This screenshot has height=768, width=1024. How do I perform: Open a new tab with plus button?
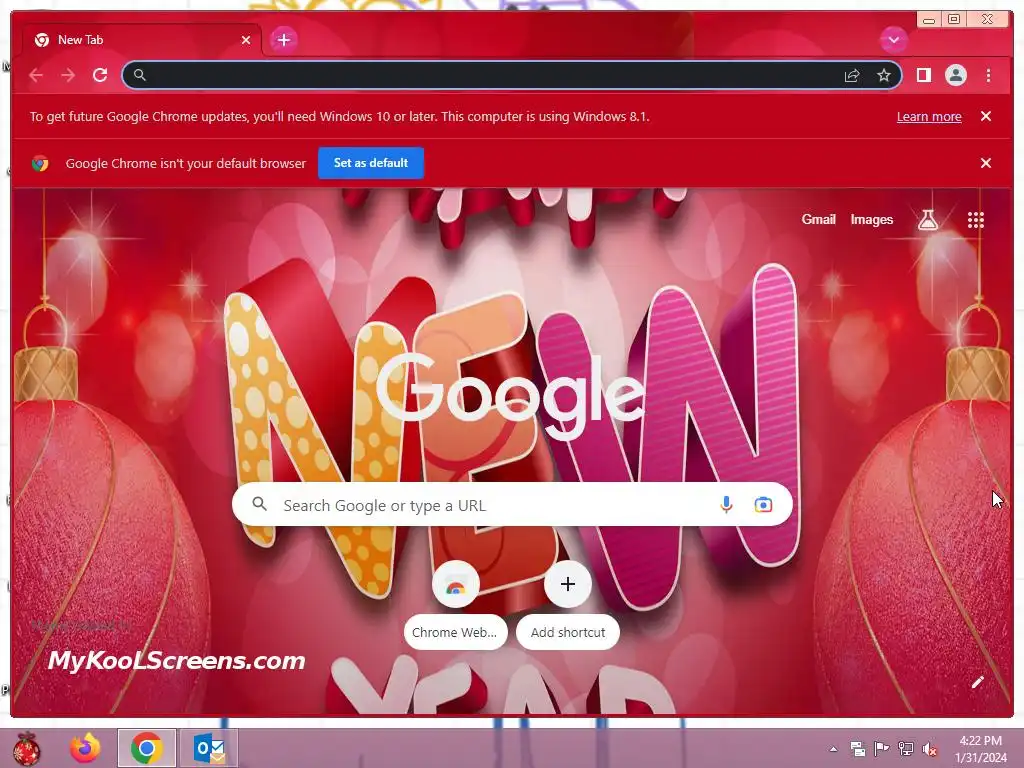click(x=283, y=40)
